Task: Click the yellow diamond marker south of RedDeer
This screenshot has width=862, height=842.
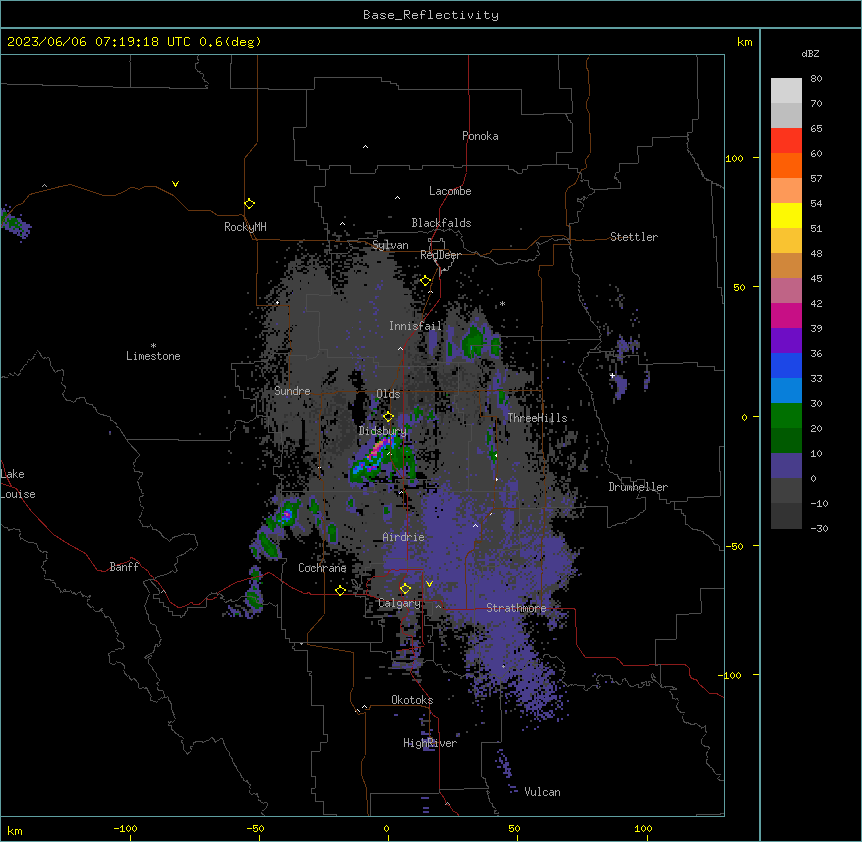Action: [426, 281]
